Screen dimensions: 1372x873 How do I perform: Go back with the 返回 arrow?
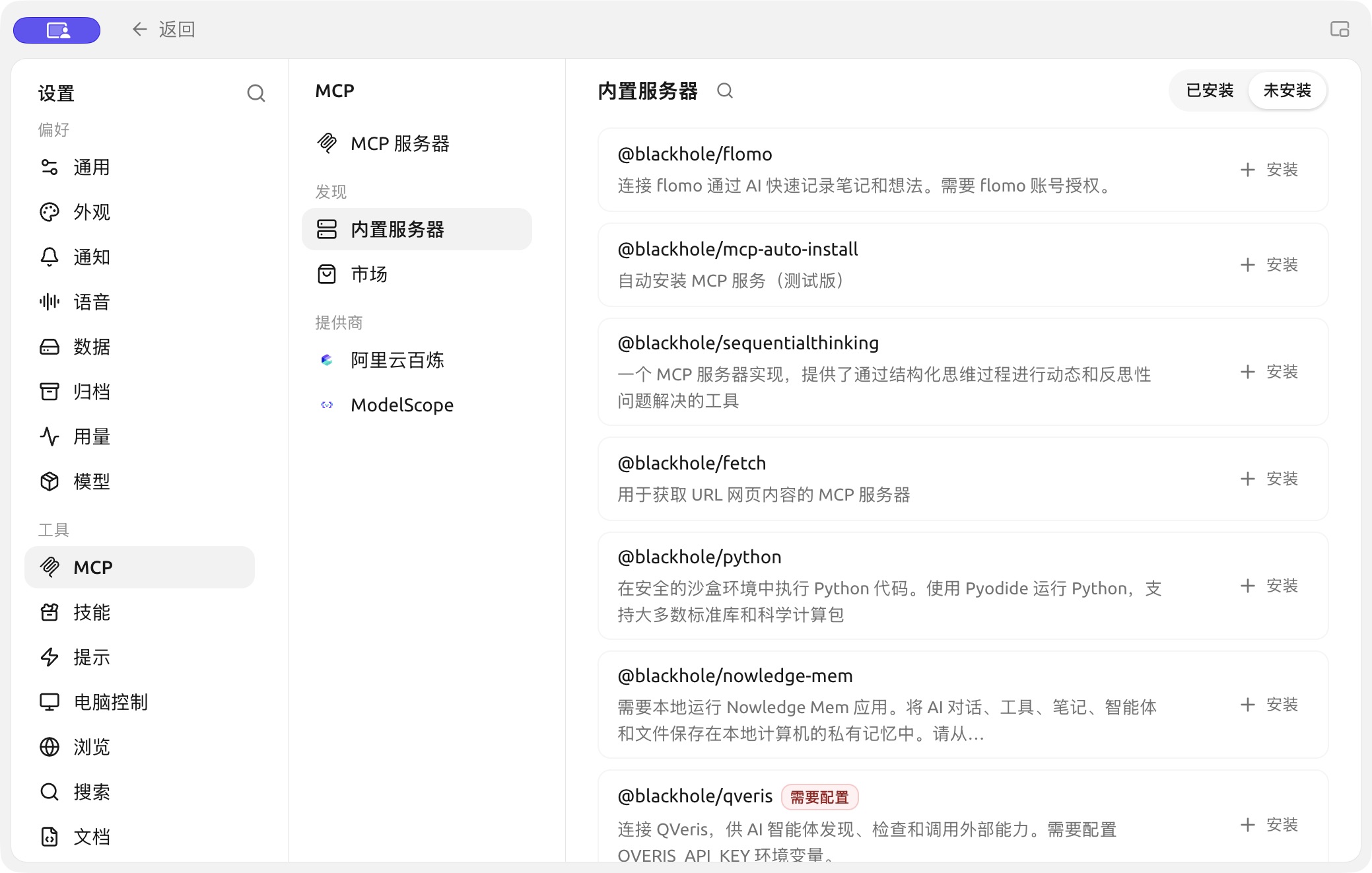[x=163, y=29]
